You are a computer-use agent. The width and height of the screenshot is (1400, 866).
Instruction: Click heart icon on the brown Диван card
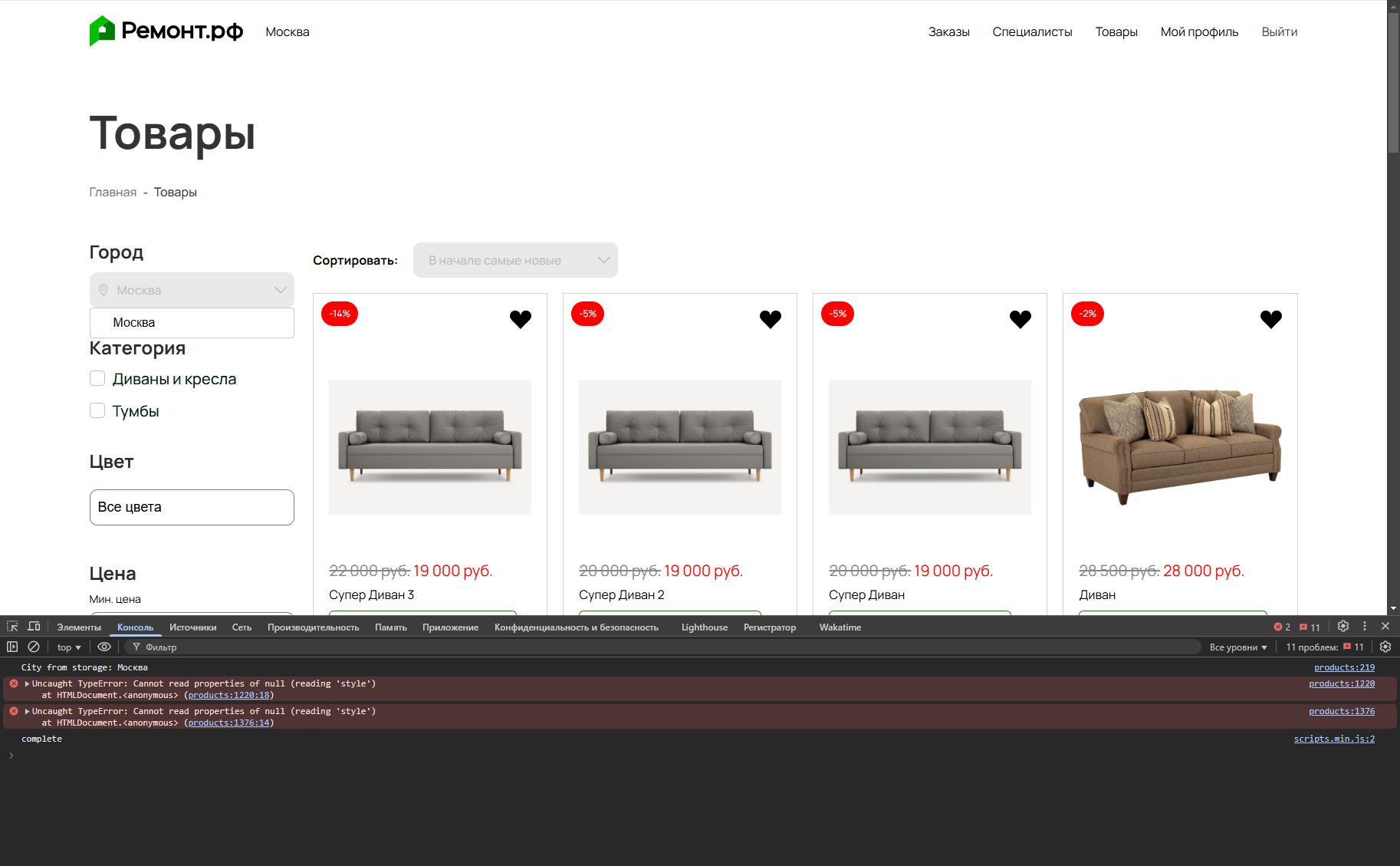click(x=1270, y=319)
